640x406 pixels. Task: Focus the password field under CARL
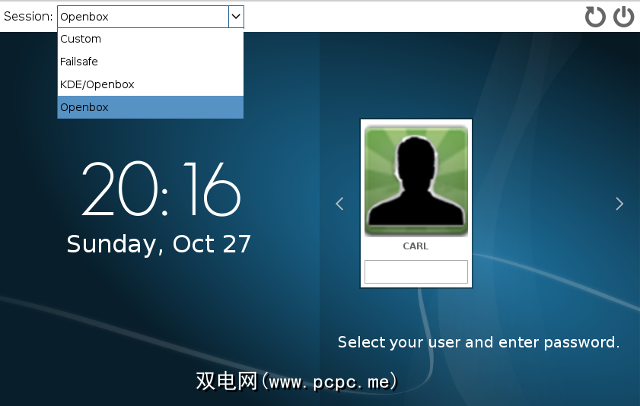[x=415, y=271]
